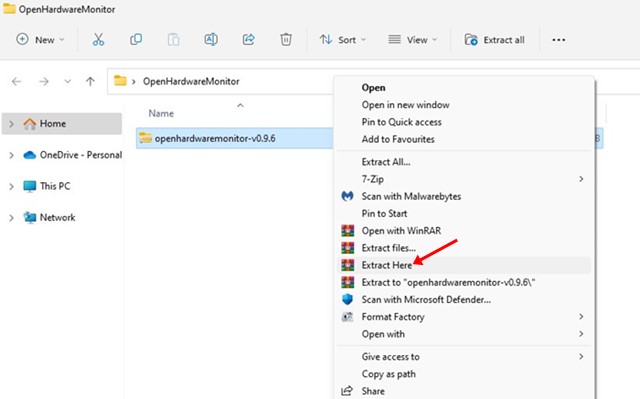Image resolution: width=640 pixels, height=399 pixels.
Task: Choose Scan with Microsoft Defender...
Action: pyautogui.click(x=464, y=299)
